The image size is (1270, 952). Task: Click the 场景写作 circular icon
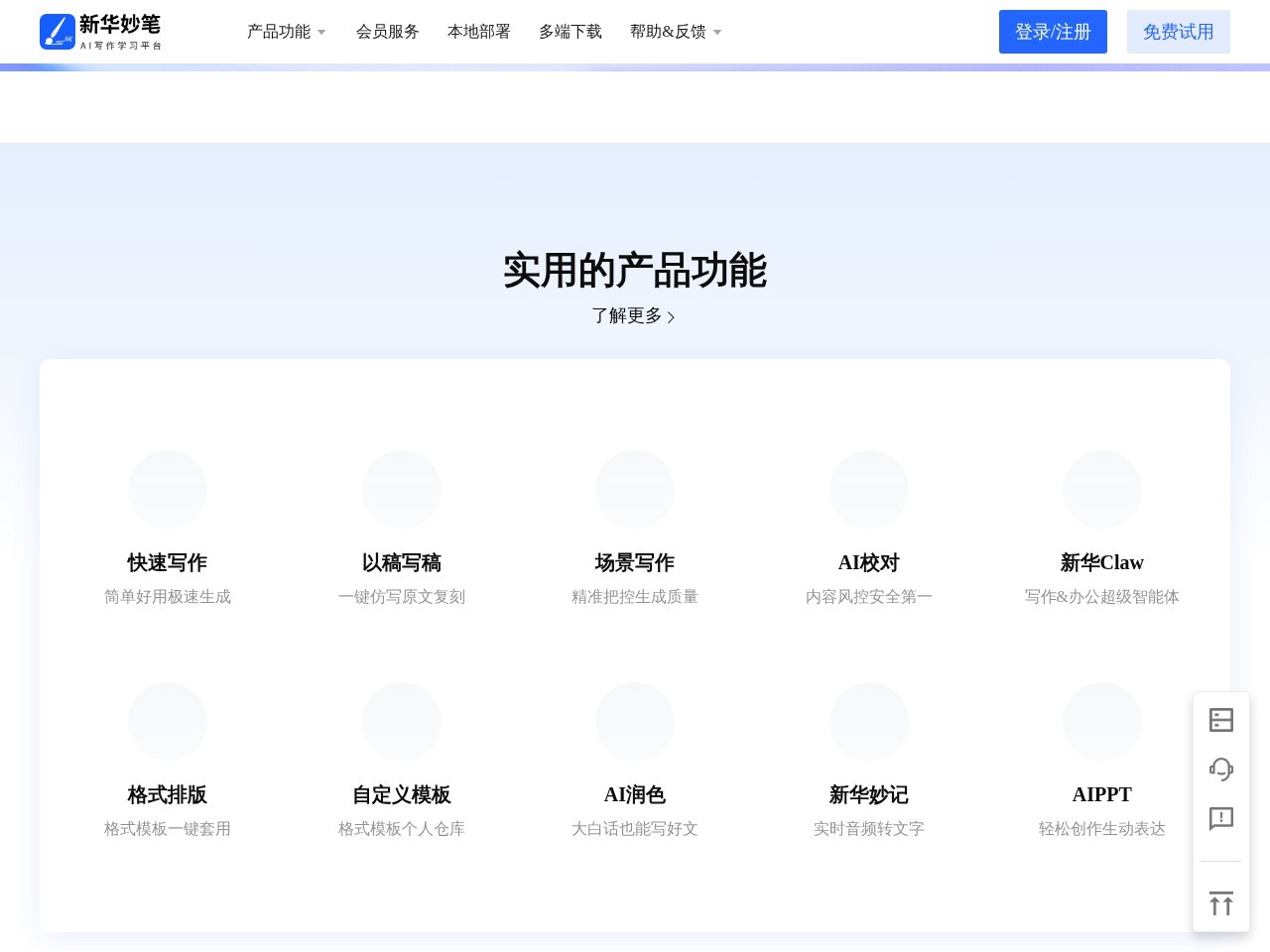[x=635, y=490]
